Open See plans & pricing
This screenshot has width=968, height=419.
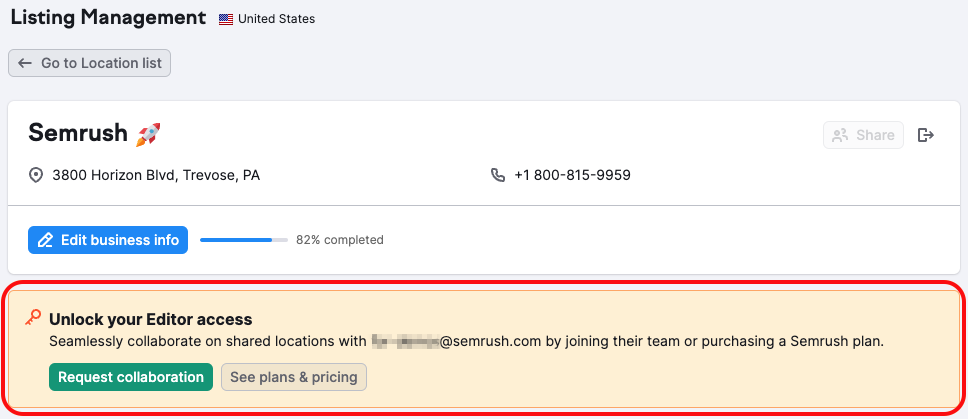[294, 377]
